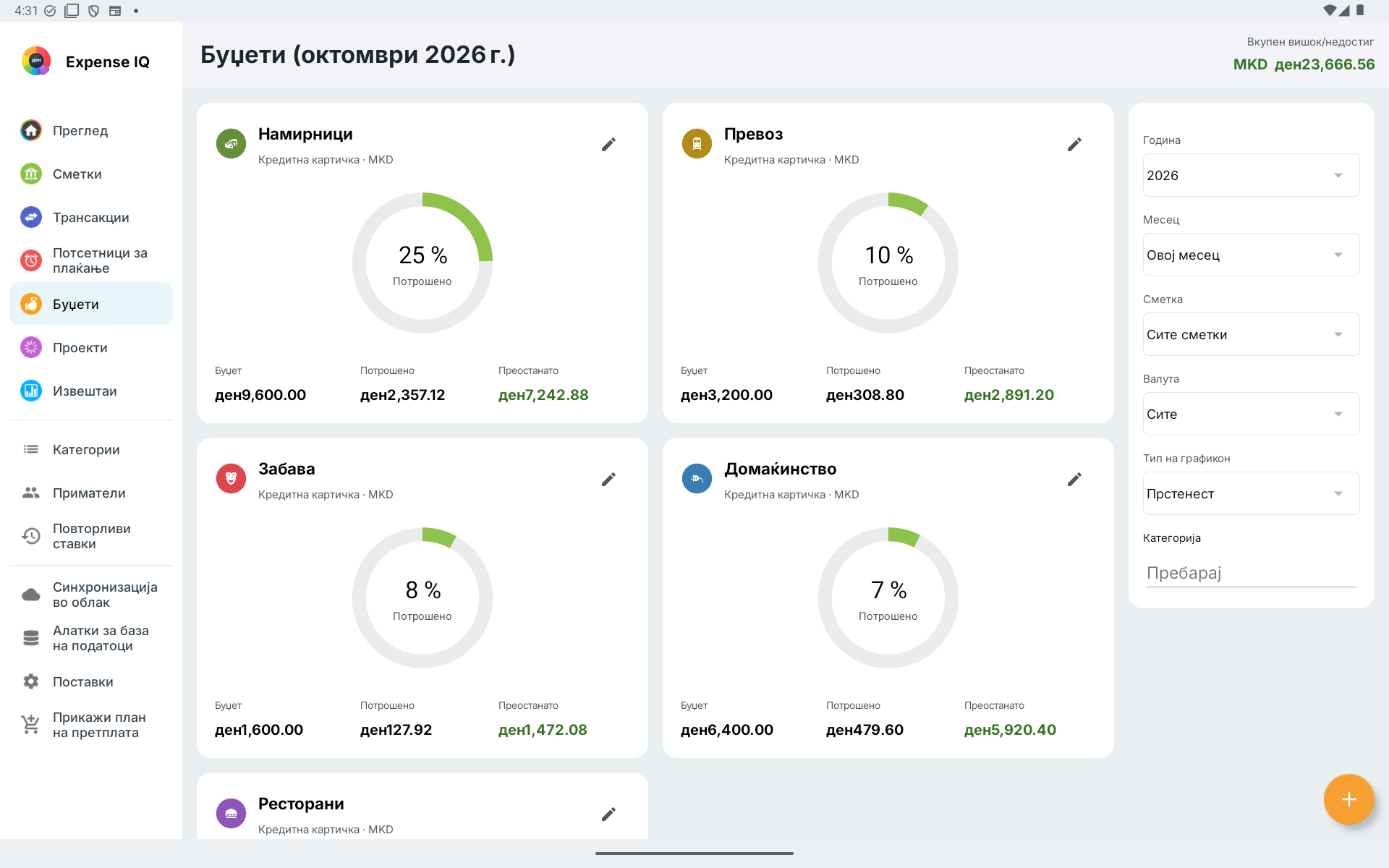Open Синхронизација во облак cloud icon
Screen dimensions: 1389x868
[31, 595]
